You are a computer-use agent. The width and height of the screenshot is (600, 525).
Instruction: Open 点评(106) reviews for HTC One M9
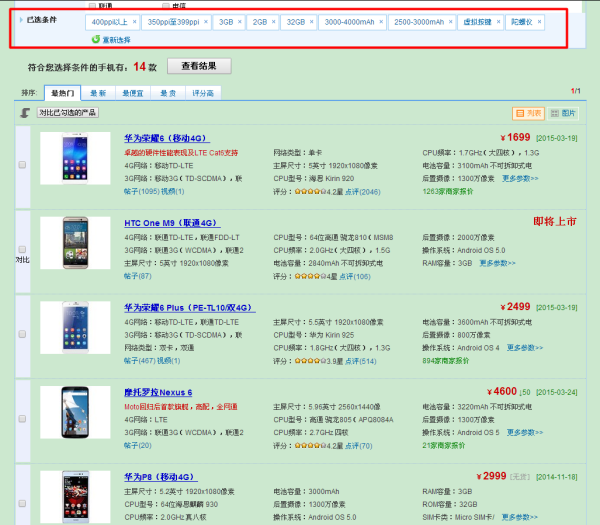tap(355, 276)
